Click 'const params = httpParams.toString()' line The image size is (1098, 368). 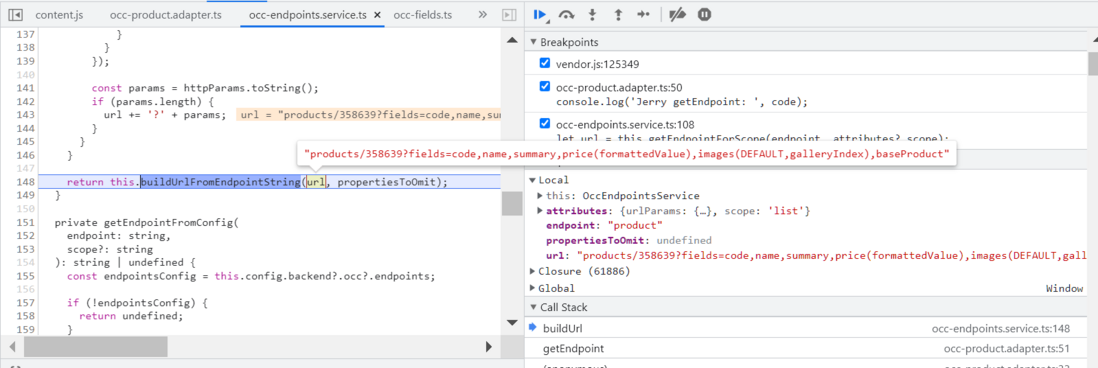pyautogui.click(x=205, y=88)
